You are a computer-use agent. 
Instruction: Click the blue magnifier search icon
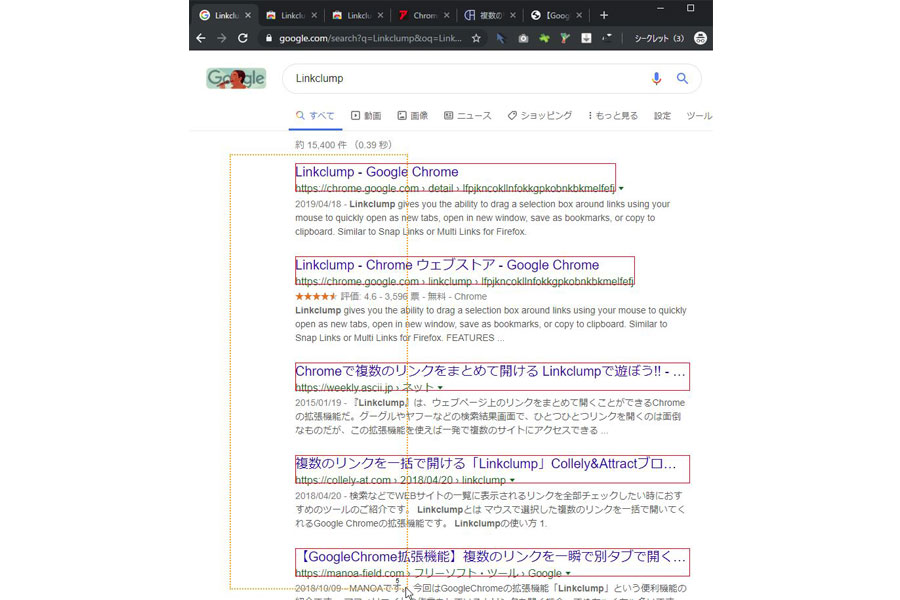coord(683,79)
